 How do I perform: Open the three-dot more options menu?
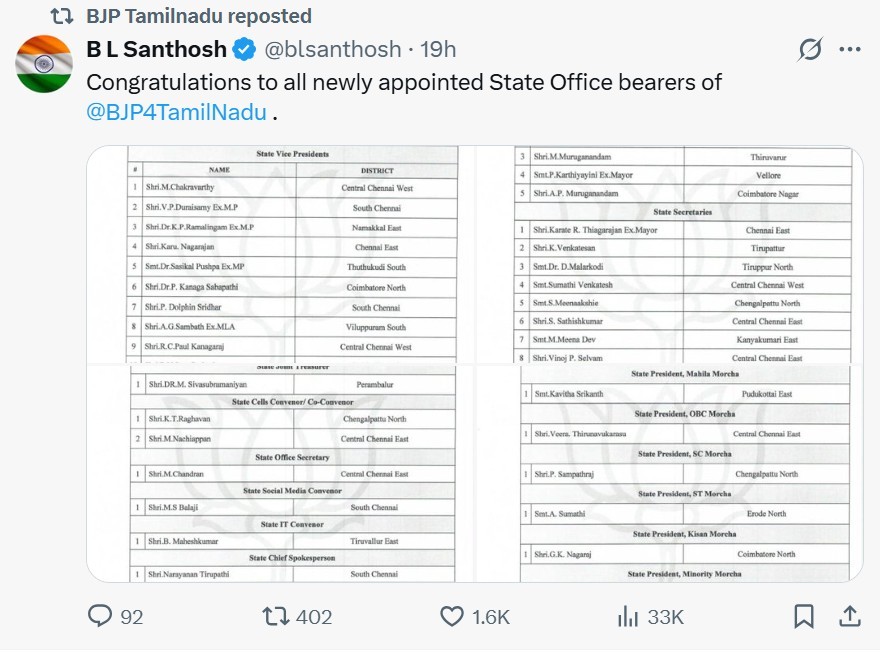(x=849, y=49)
